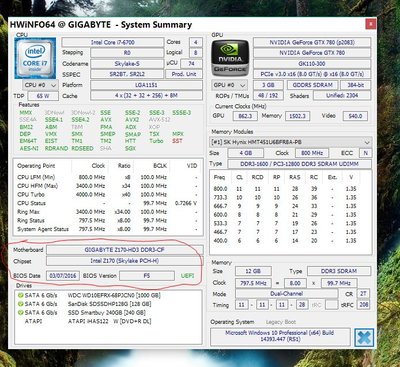Click green check icon for WDC drive

[20, 295]
